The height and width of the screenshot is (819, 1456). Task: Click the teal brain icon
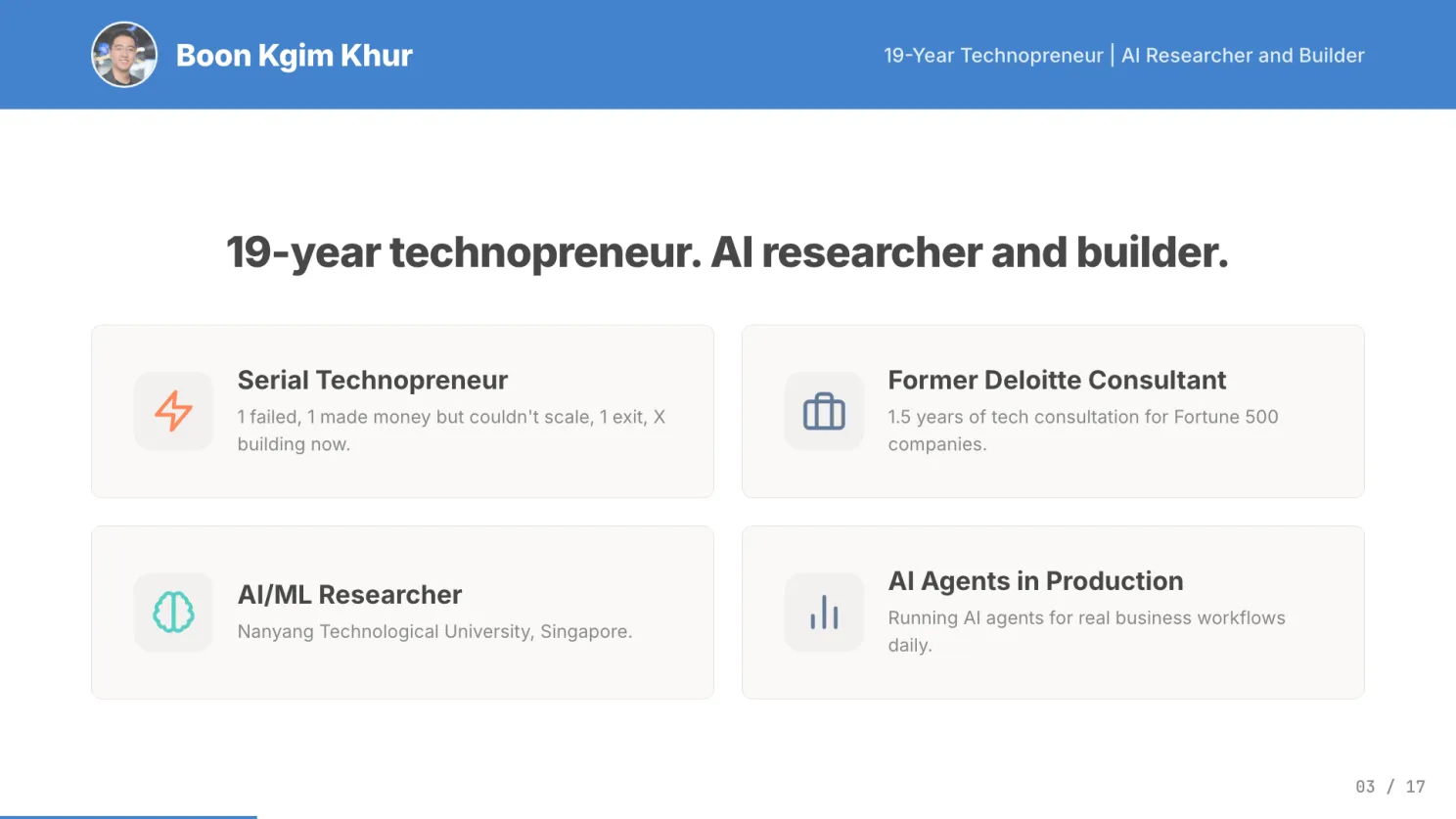click(173, 613)
